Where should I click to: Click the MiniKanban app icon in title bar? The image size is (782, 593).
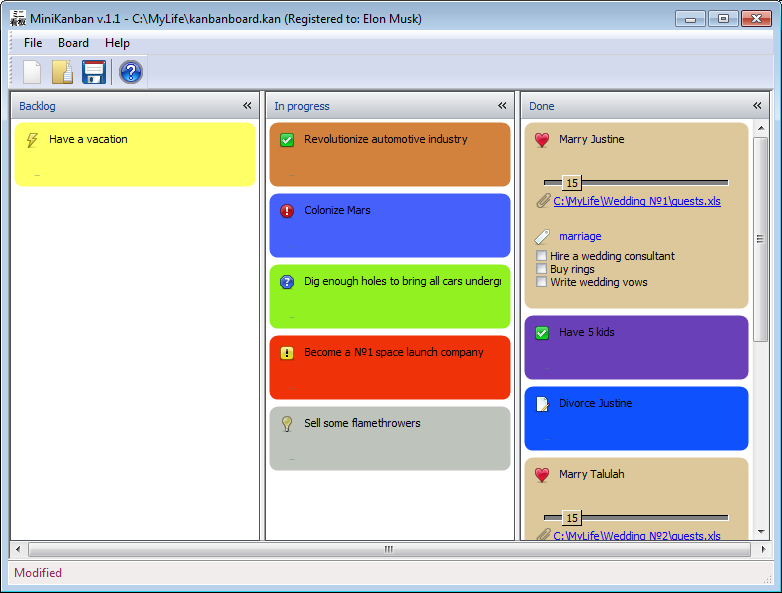(x=18, y=18)
